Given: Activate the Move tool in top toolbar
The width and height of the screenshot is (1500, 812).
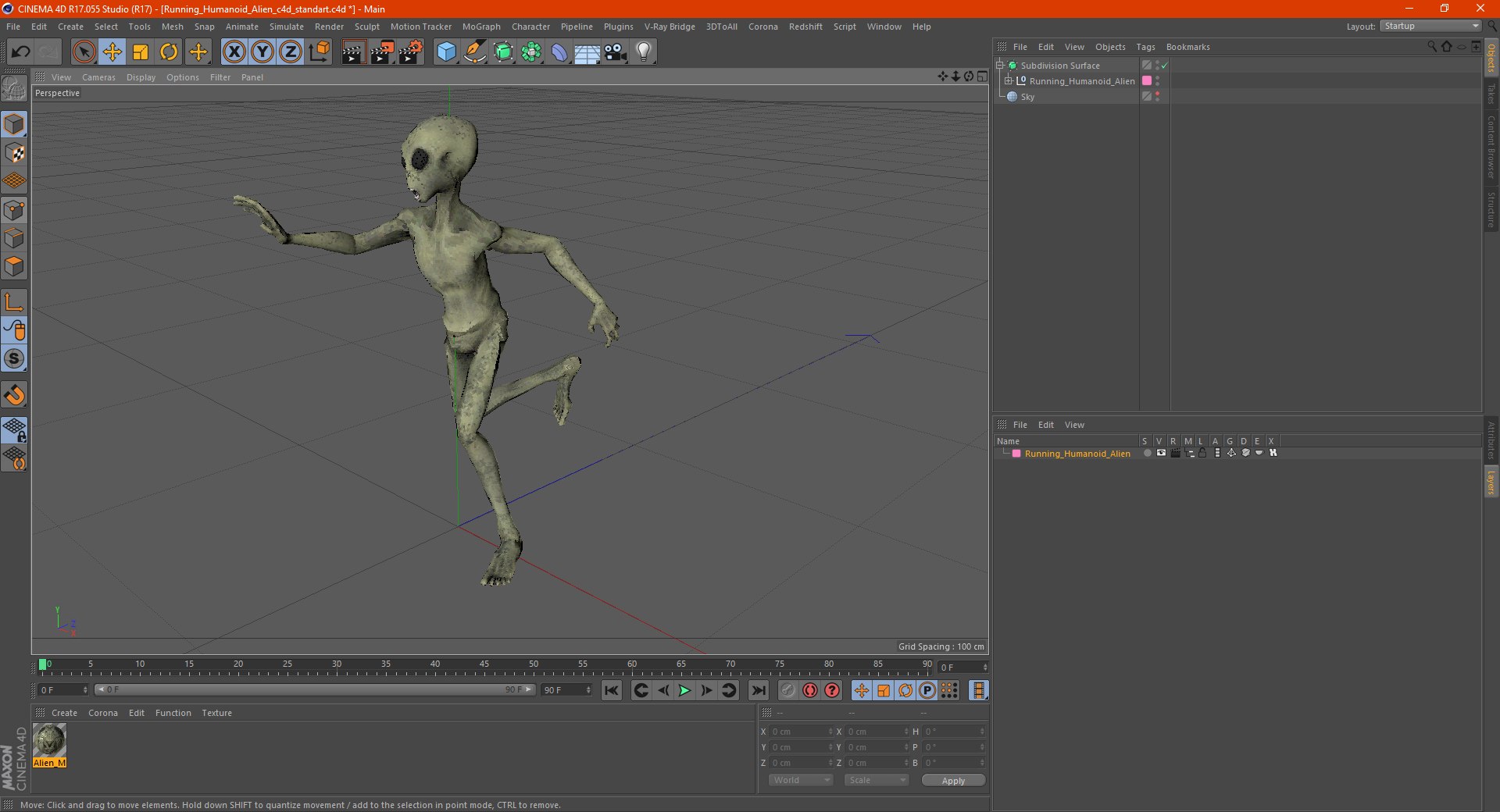Looking at the screenshot, I should [112, 52].
